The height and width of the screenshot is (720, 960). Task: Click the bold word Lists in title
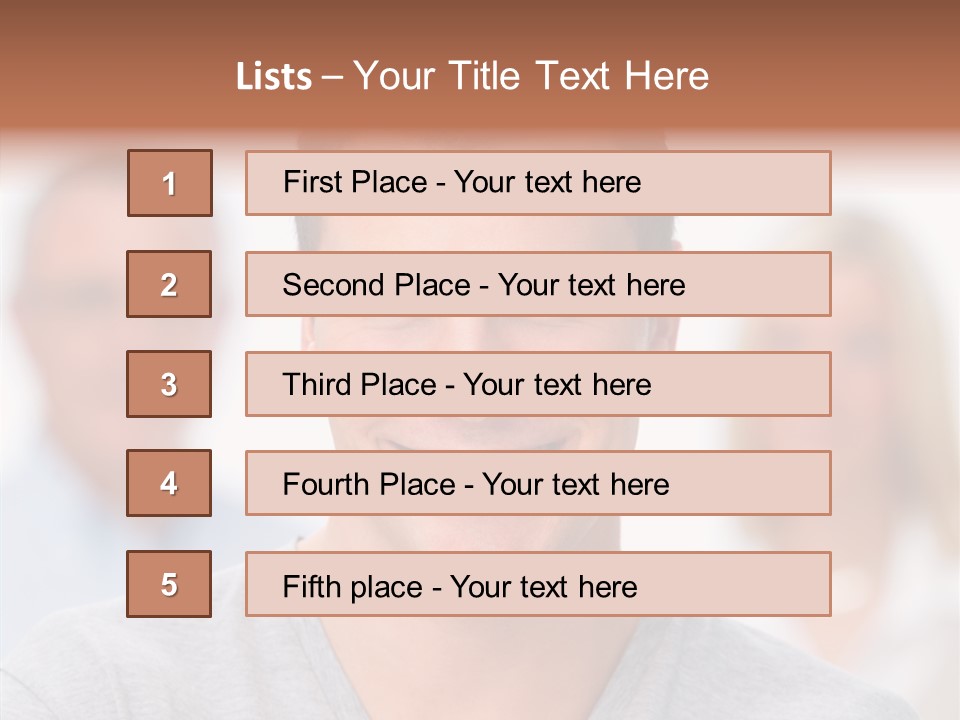click(x=273, y=77)
